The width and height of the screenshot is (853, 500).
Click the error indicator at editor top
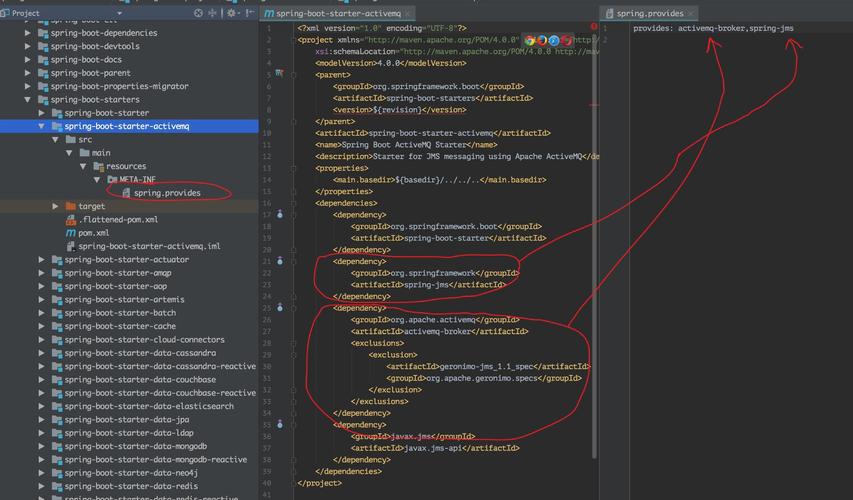[594, 26]
